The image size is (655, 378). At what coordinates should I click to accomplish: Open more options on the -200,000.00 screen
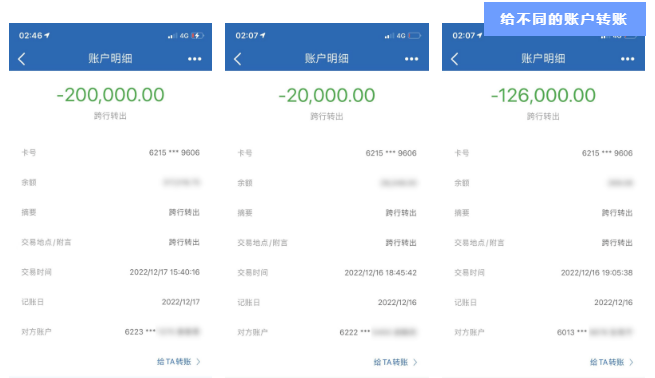click(195, 59)
